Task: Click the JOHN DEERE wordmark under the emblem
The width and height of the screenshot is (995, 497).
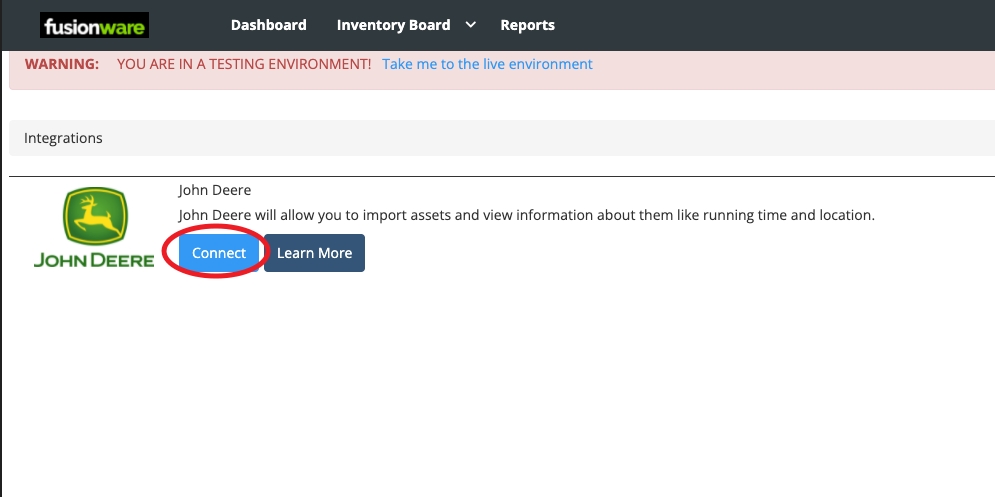Action: tap(94, 261)
